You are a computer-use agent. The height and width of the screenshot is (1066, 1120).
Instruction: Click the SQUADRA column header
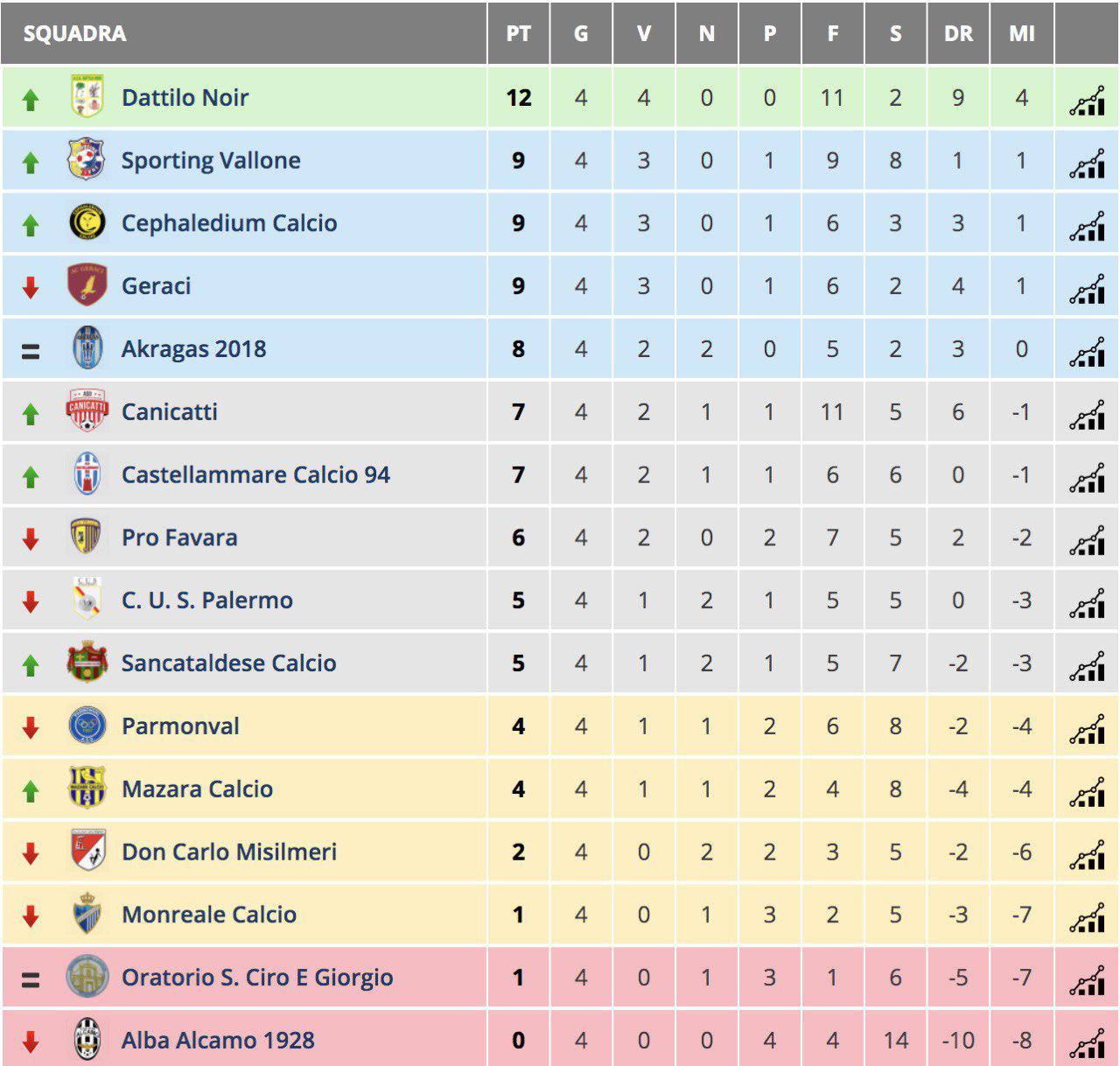pos(74,33)
